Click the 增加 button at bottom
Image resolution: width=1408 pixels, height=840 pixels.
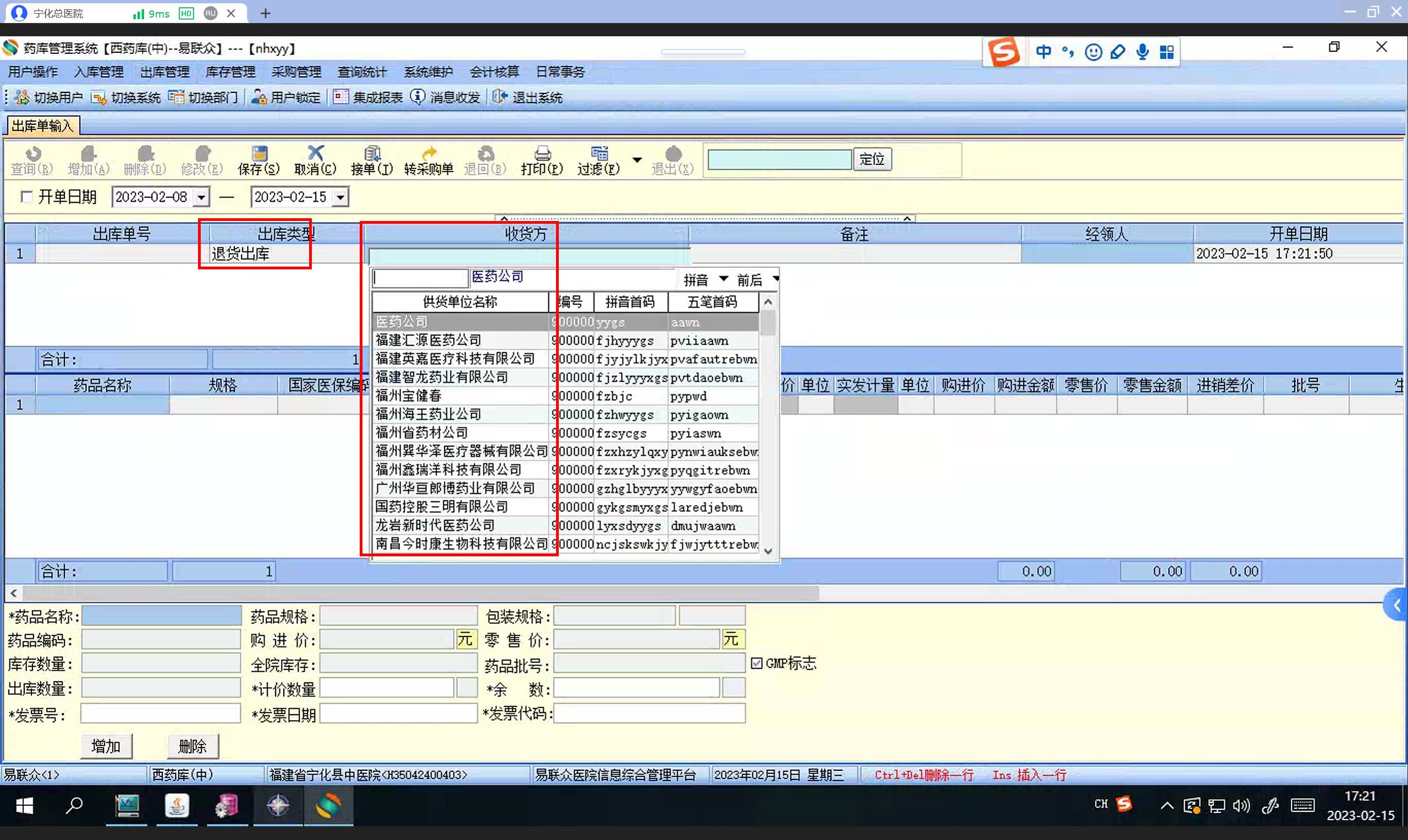tap(106, 746)
